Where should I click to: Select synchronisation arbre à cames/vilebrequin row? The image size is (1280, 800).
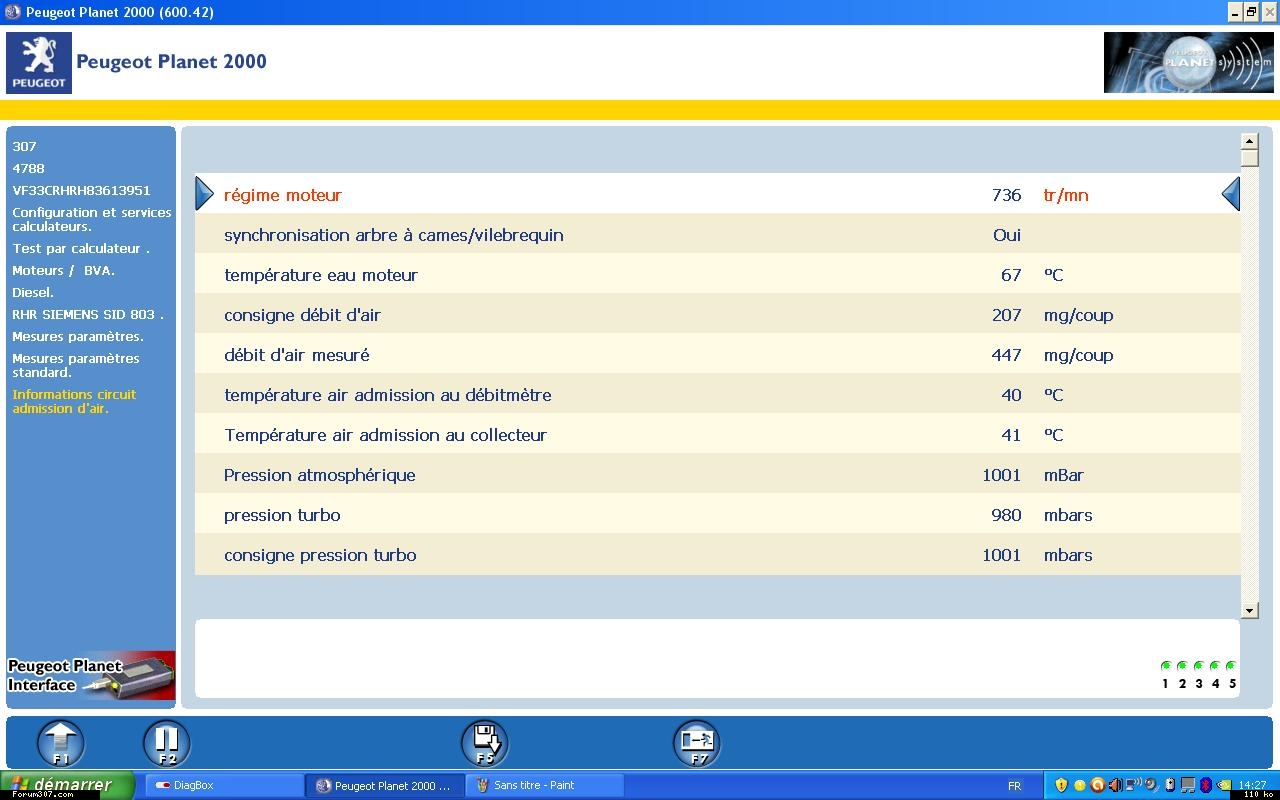click(x=717, y=234)
